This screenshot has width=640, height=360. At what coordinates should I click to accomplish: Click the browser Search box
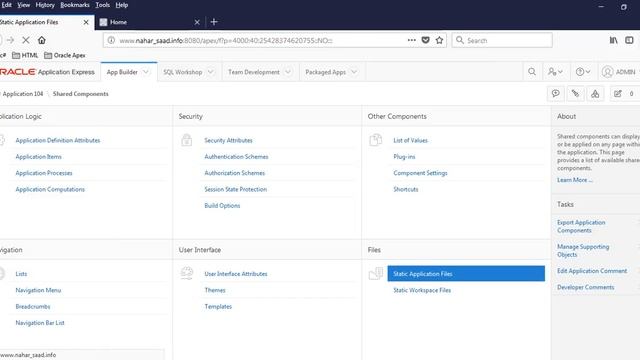tap(502, 40)
